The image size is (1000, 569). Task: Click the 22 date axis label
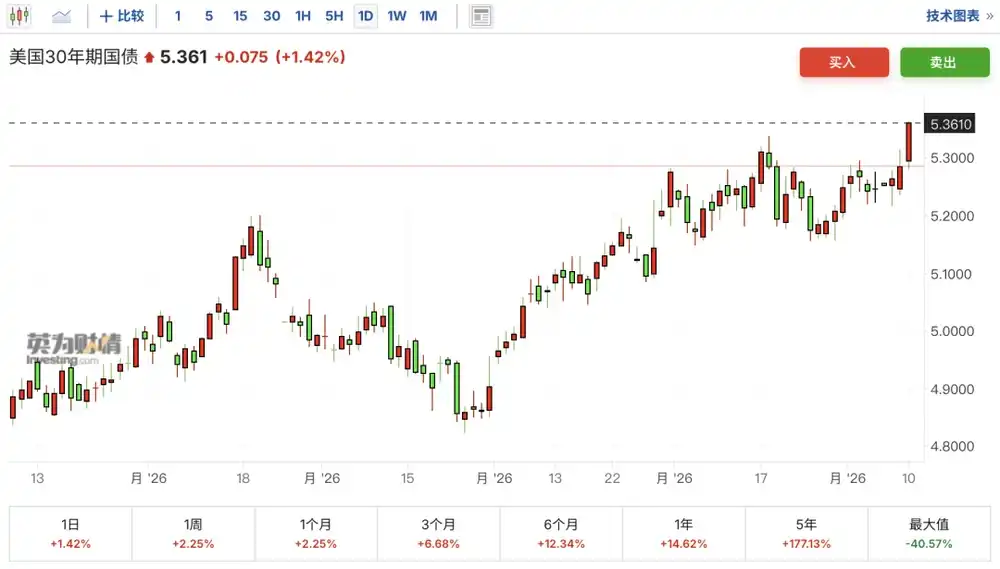coord(612,478)
